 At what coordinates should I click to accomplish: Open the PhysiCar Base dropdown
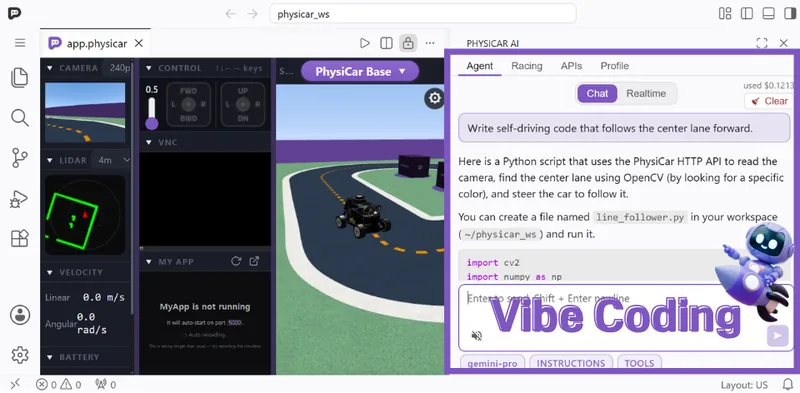[x=360, y=71]
